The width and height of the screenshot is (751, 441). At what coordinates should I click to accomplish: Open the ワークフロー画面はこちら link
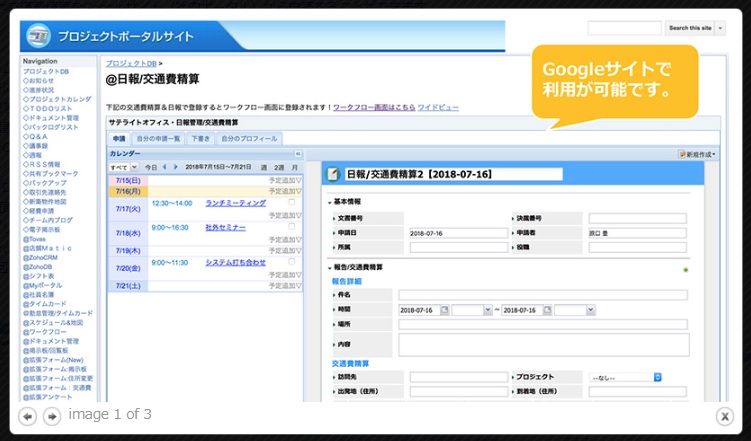point(374,107)
